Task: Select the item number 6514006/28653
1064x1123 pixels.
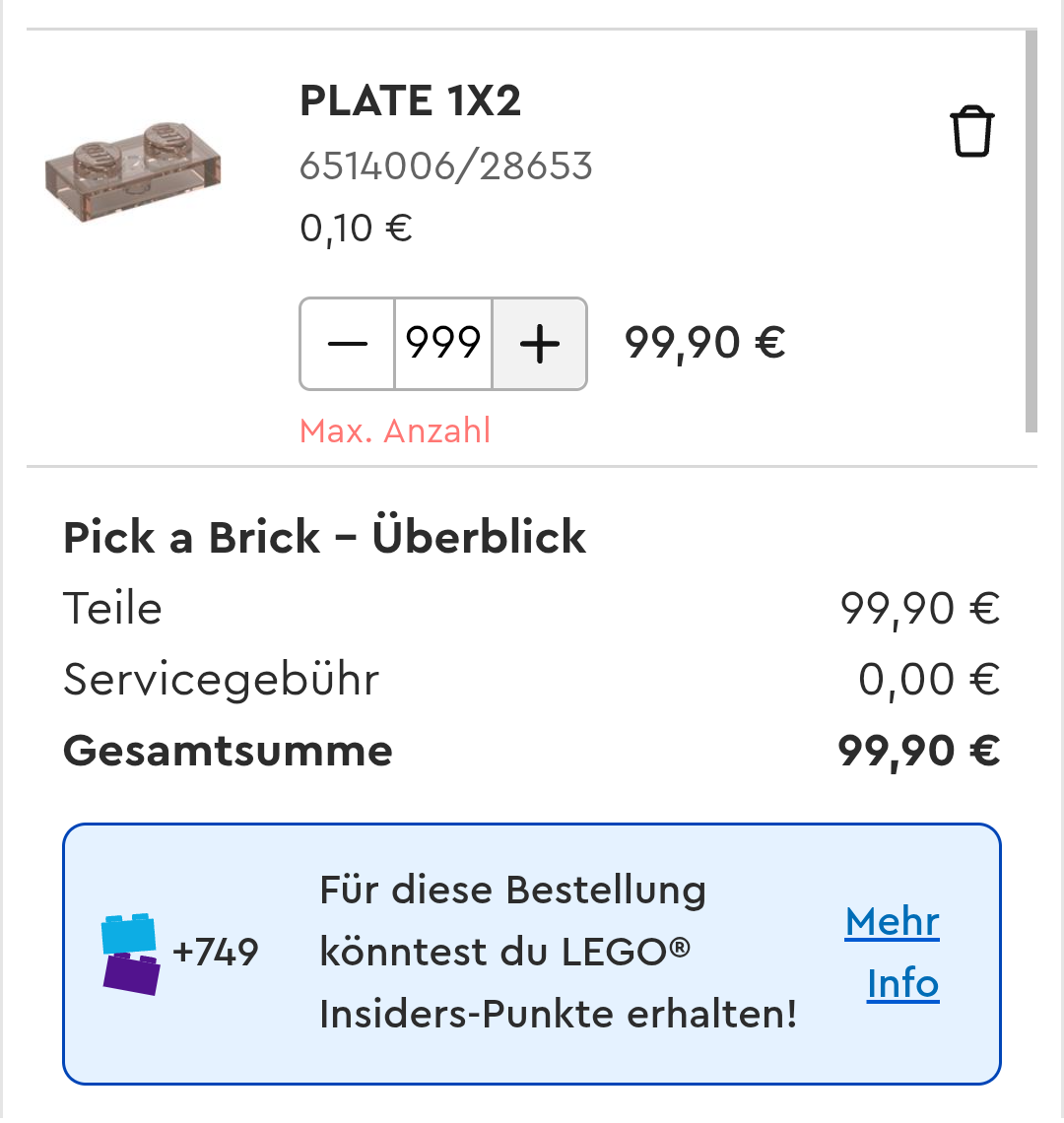Action: [445, 166]
